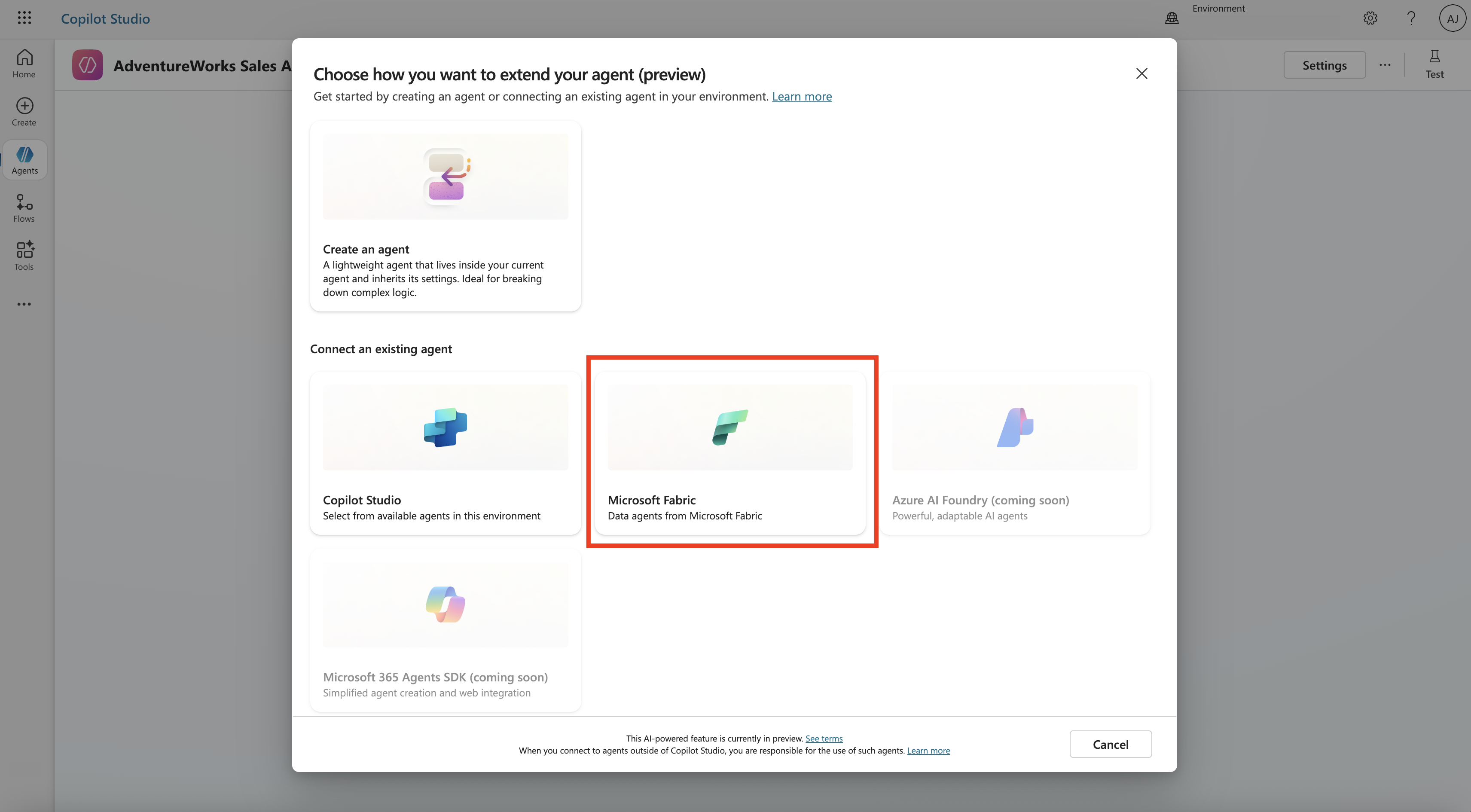This screenshot has width=1471, height=812.
Task: Open the app launcher grid icon
Action: (24, 18)
